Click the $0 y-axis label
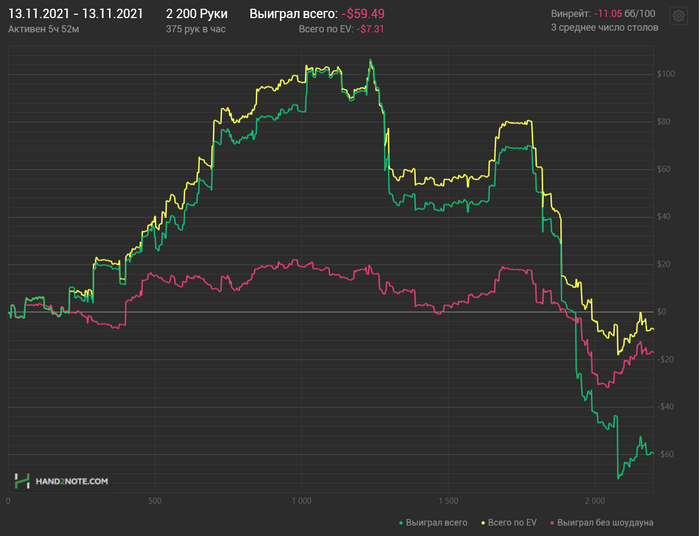Viewport: 700px width, 536px height. pos(662,312)
